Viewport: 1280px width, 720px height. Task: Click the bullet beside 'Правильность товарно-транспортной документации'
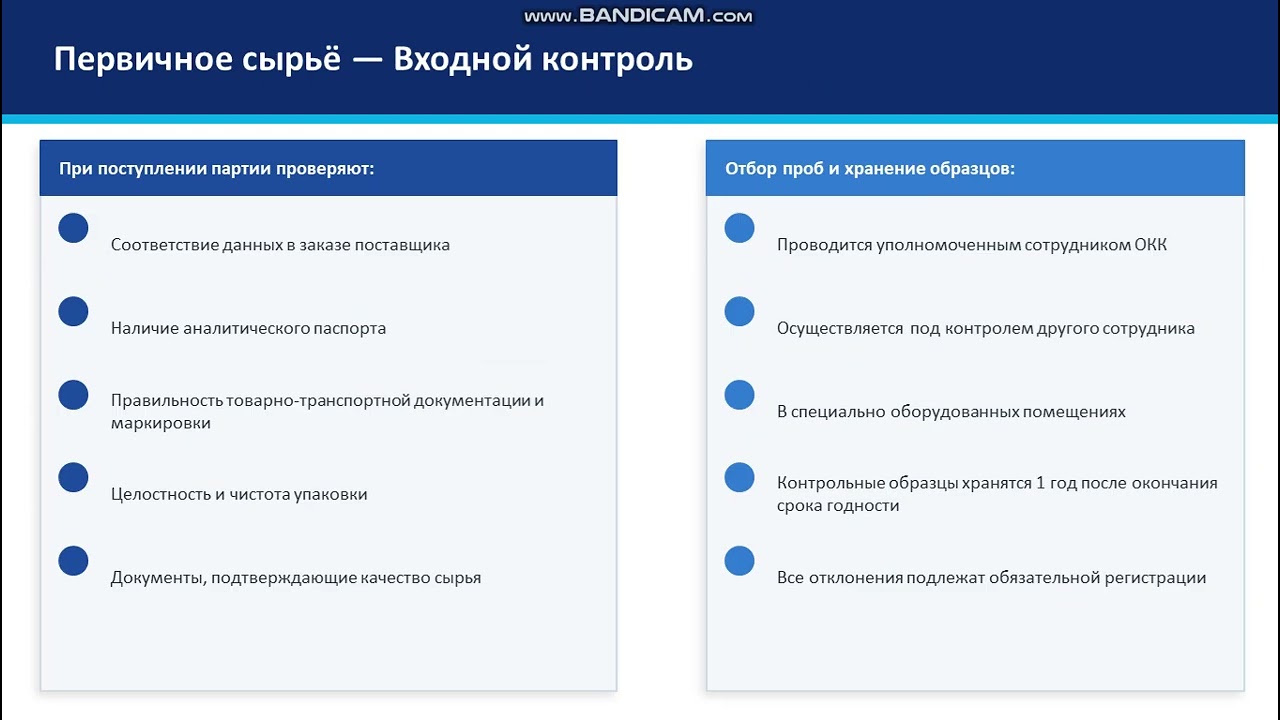pyautogui.click(x=73, y=394)
